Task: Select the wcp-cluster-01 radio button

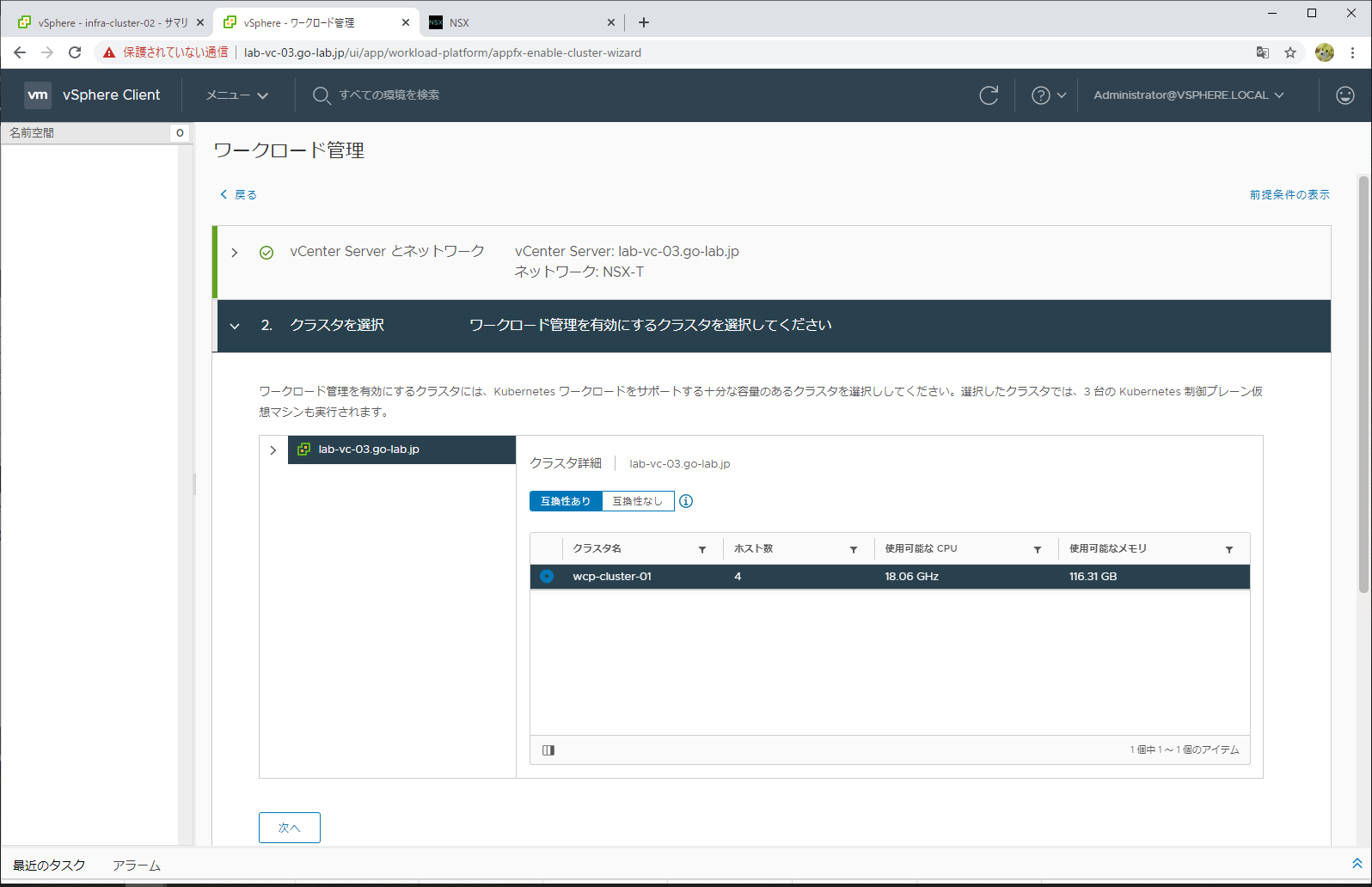Action: (x=547, y=577)
